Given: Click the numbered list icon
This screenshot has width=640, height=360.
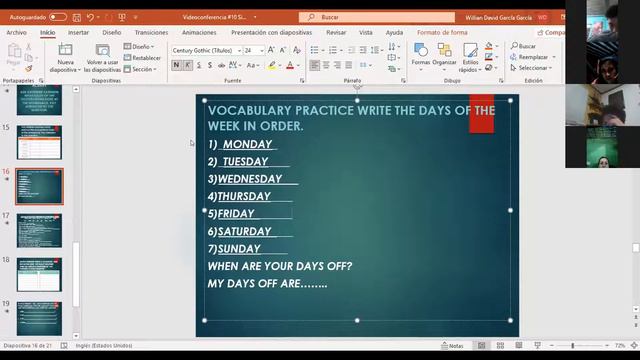Looking at the screenshot, I should 333,50.
